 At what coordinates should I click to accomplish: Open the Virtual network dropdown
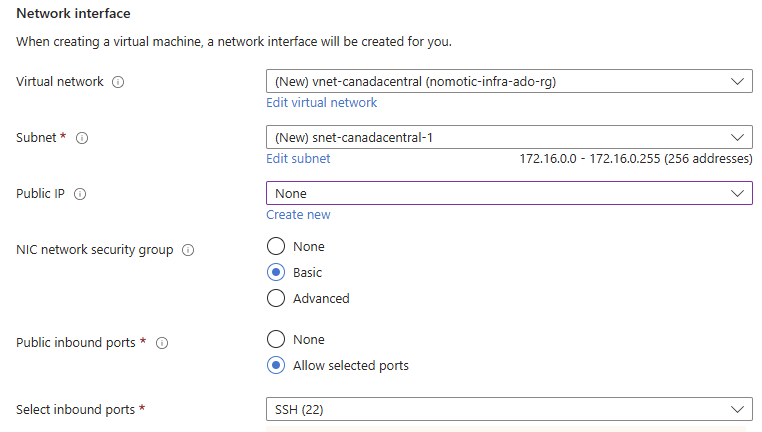tap(509, 81)
